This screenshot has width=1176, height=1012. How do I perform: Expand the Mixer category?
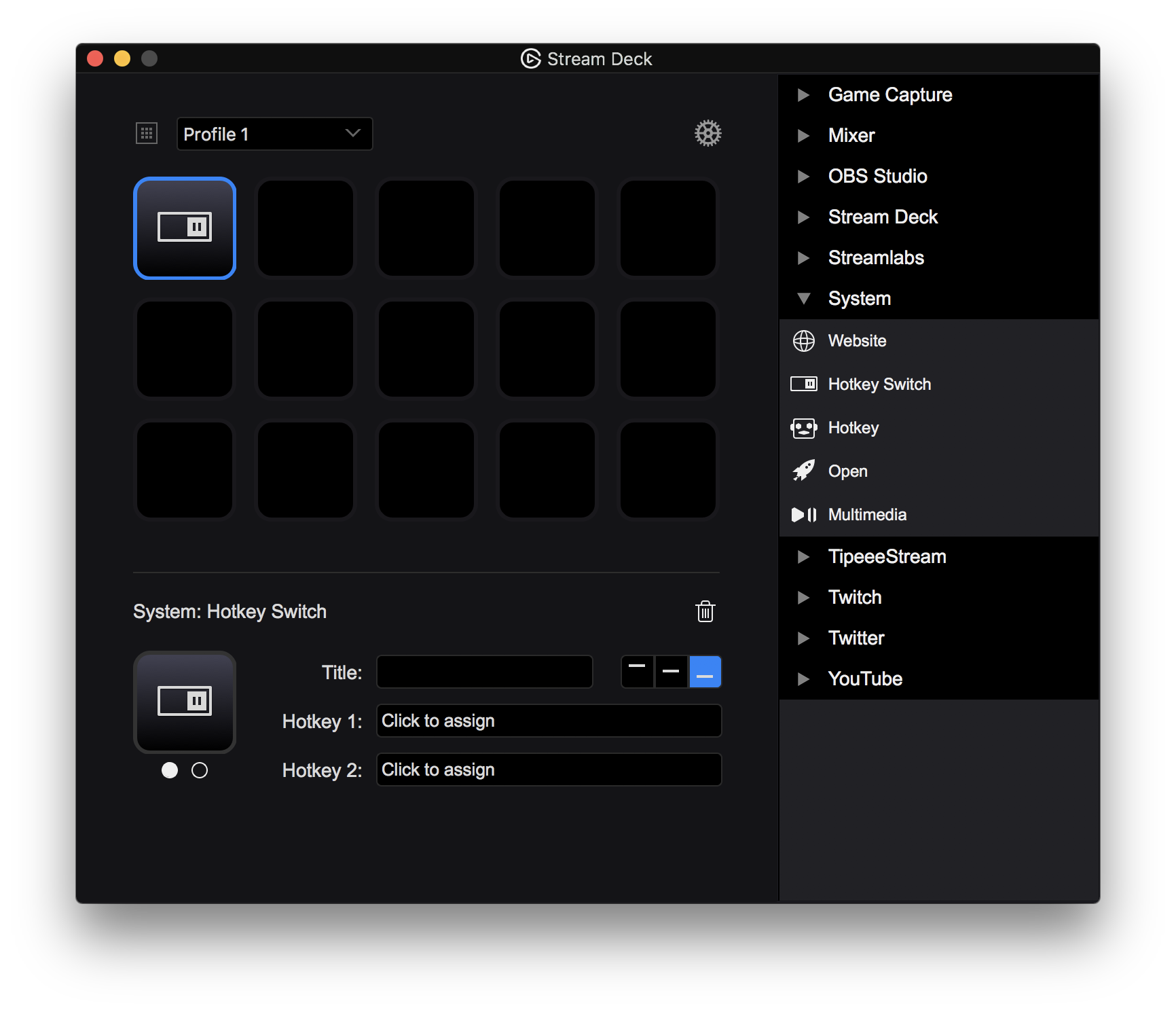pyautogui.click(x=803, y=136)
